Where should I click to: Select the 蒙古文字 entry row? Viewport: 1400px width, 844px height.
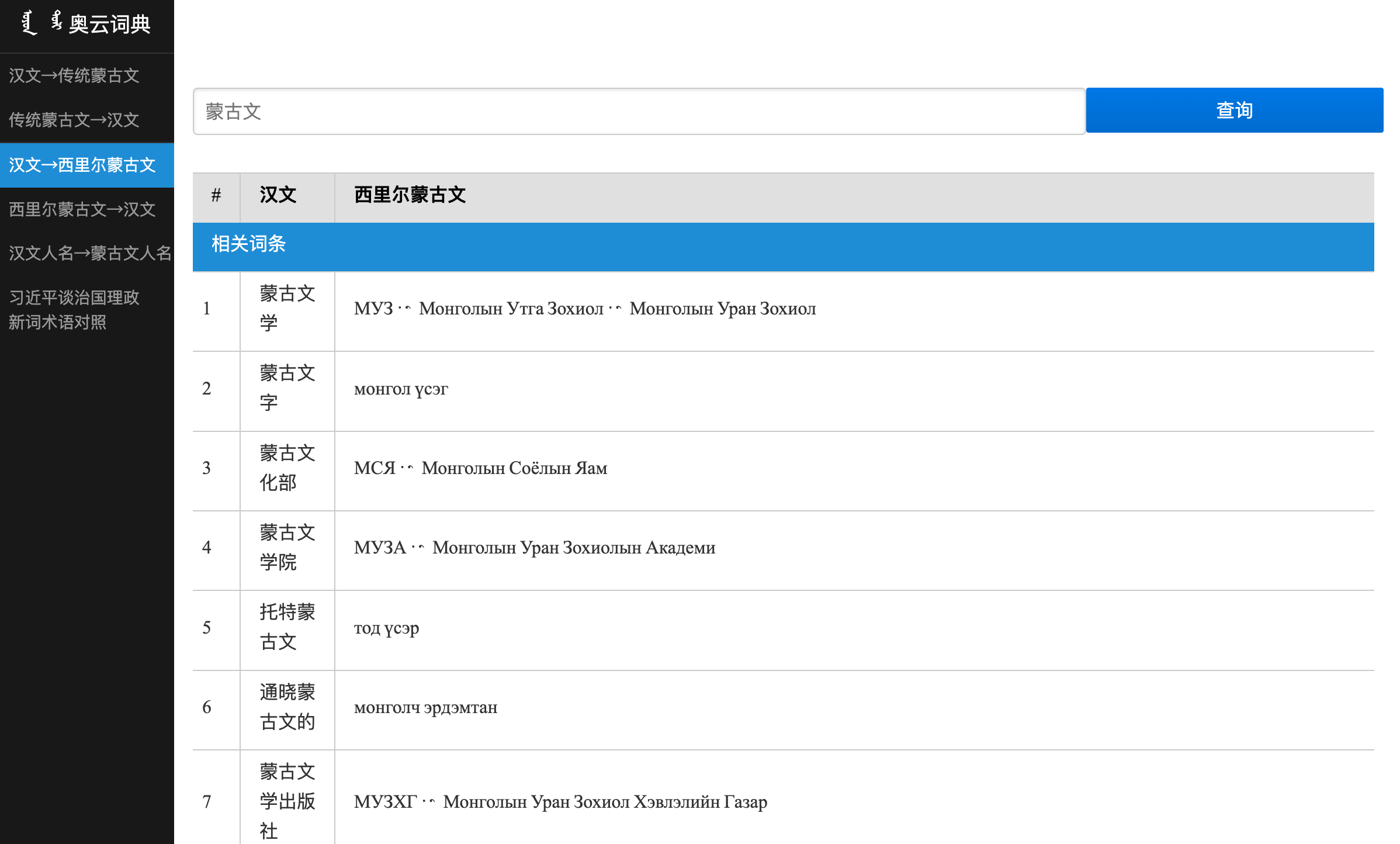click(701, 390)
